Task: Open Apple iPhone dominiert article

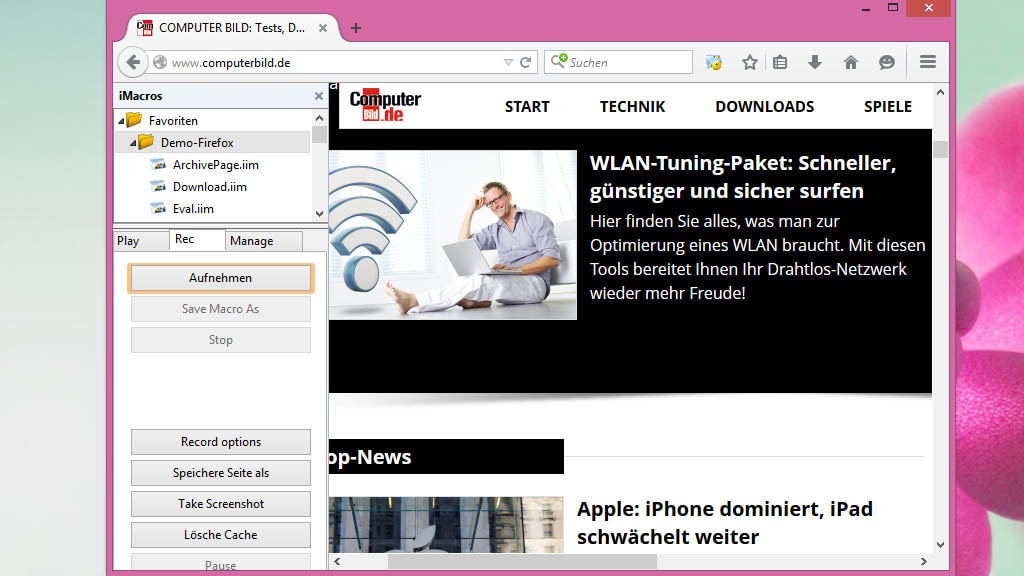Action: click(724, 522)
